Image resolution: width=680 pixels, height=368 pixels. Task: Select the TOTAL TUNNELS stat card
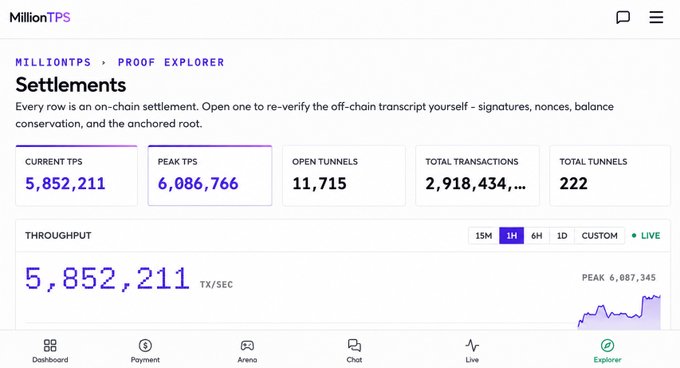click(x=610, y=175)
